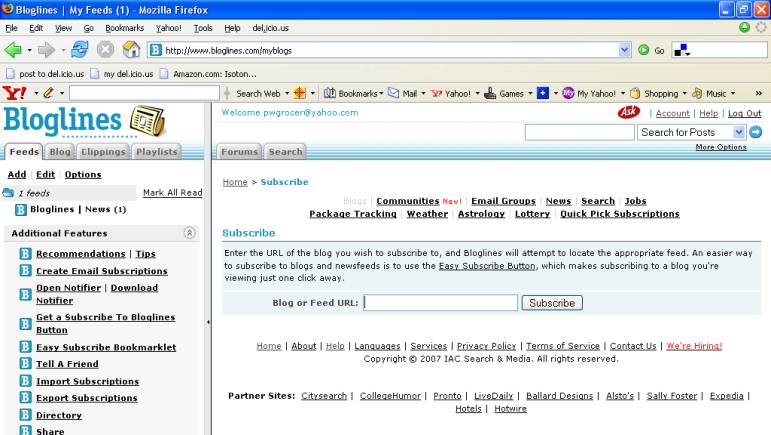The image size is (771, 435).
Task: Open the post to del.icio.us bookmark
Action: (45, 74)
